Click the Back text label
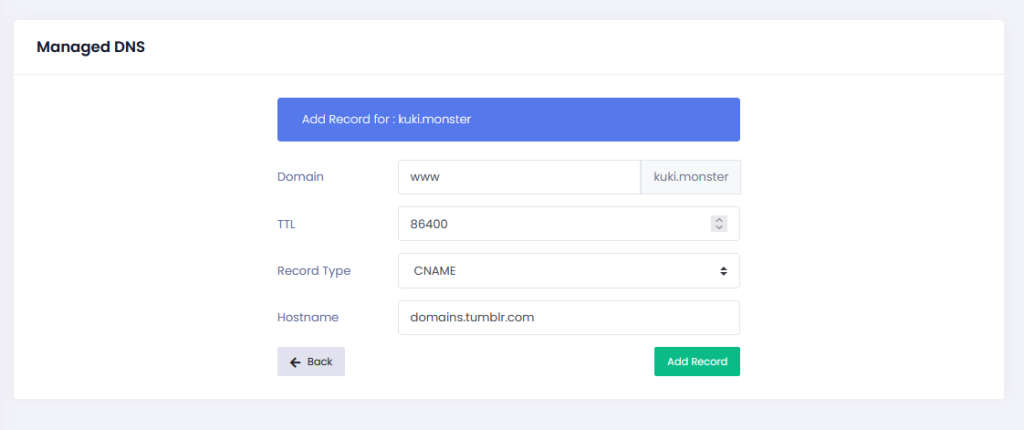This screenshot has height=430, width=1024. pos(320,362)
